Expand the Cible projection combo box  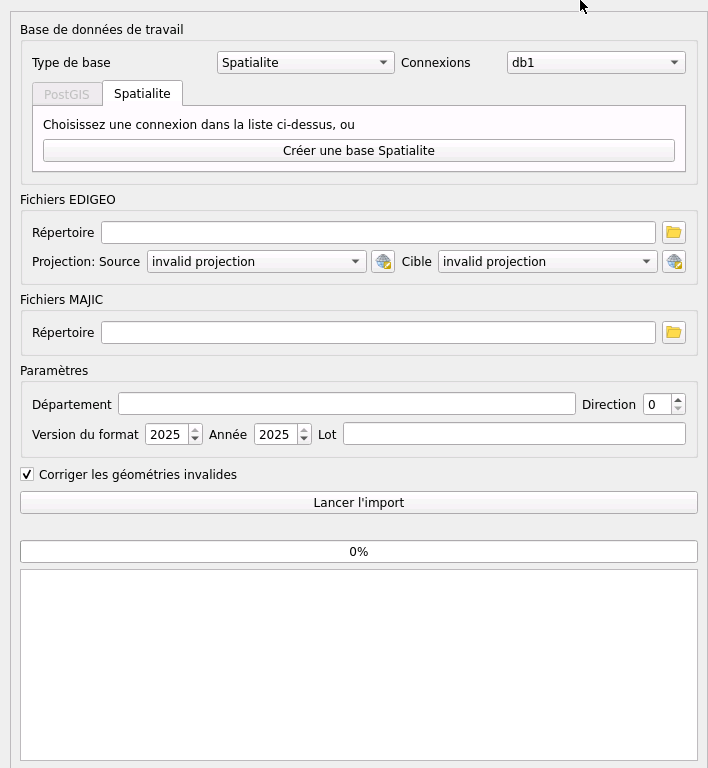pos(547,262)
